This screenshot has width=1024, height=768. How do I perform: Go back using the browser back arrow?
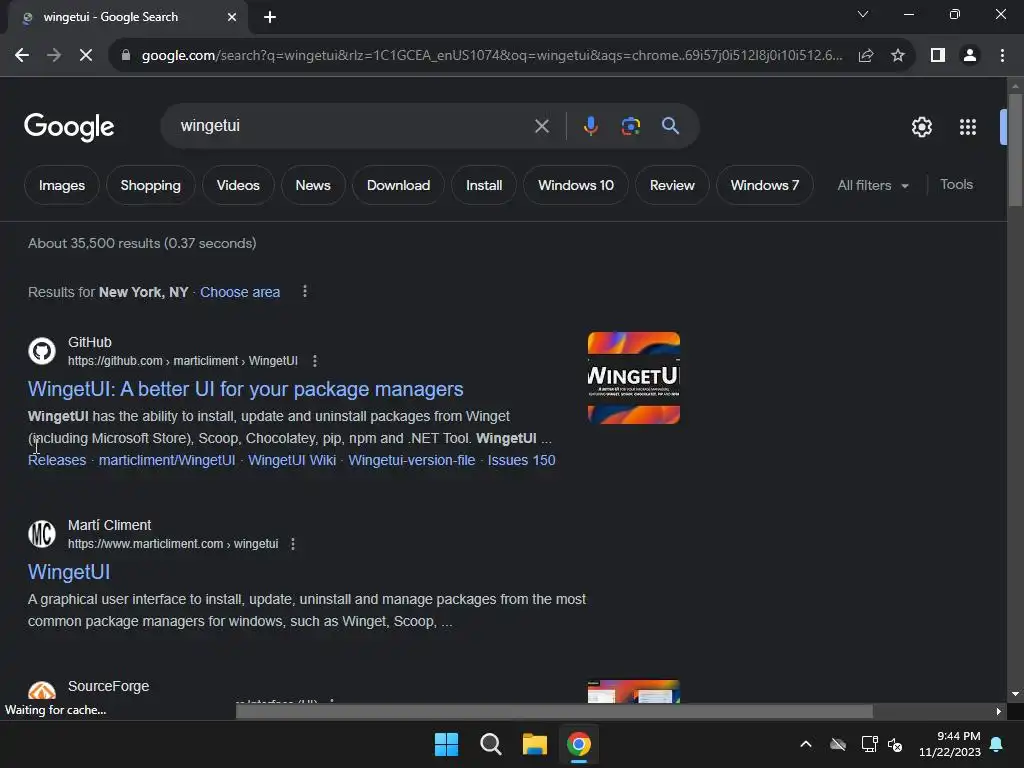tap(22, 56)
